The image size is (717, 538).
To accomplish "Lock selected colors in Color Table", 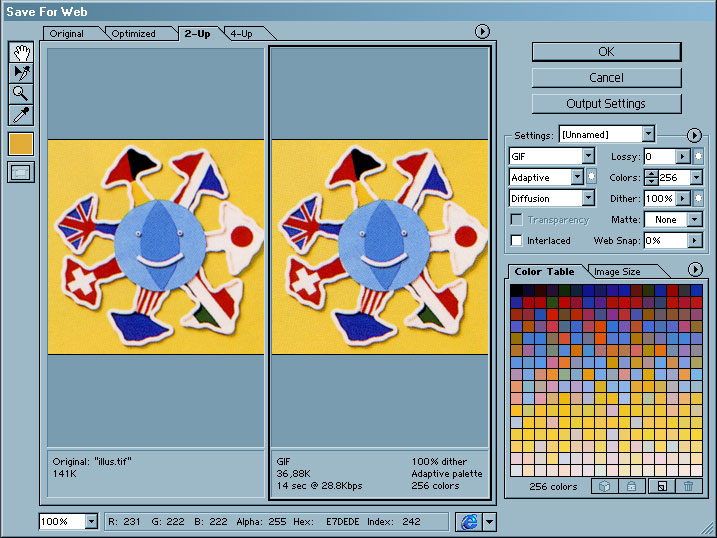I will pyautogui.click(x=631, y=486).
